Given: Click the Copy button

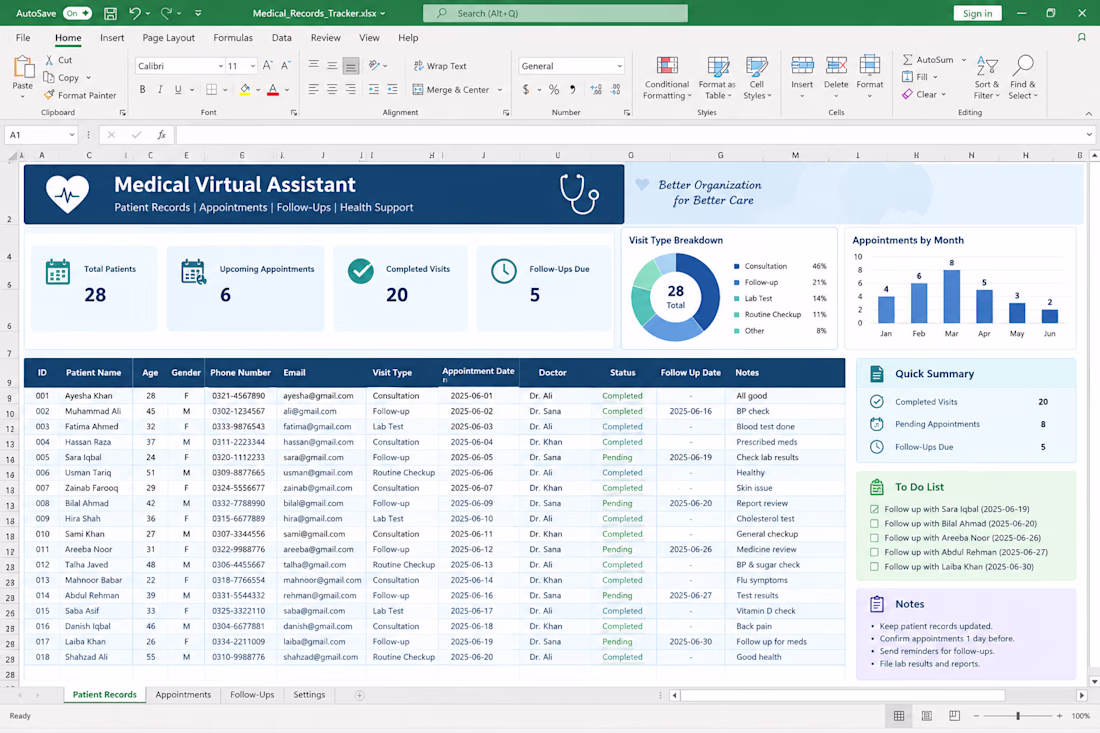Looking at the screenshot, I should pyautogui.click(x=60, y=77).
